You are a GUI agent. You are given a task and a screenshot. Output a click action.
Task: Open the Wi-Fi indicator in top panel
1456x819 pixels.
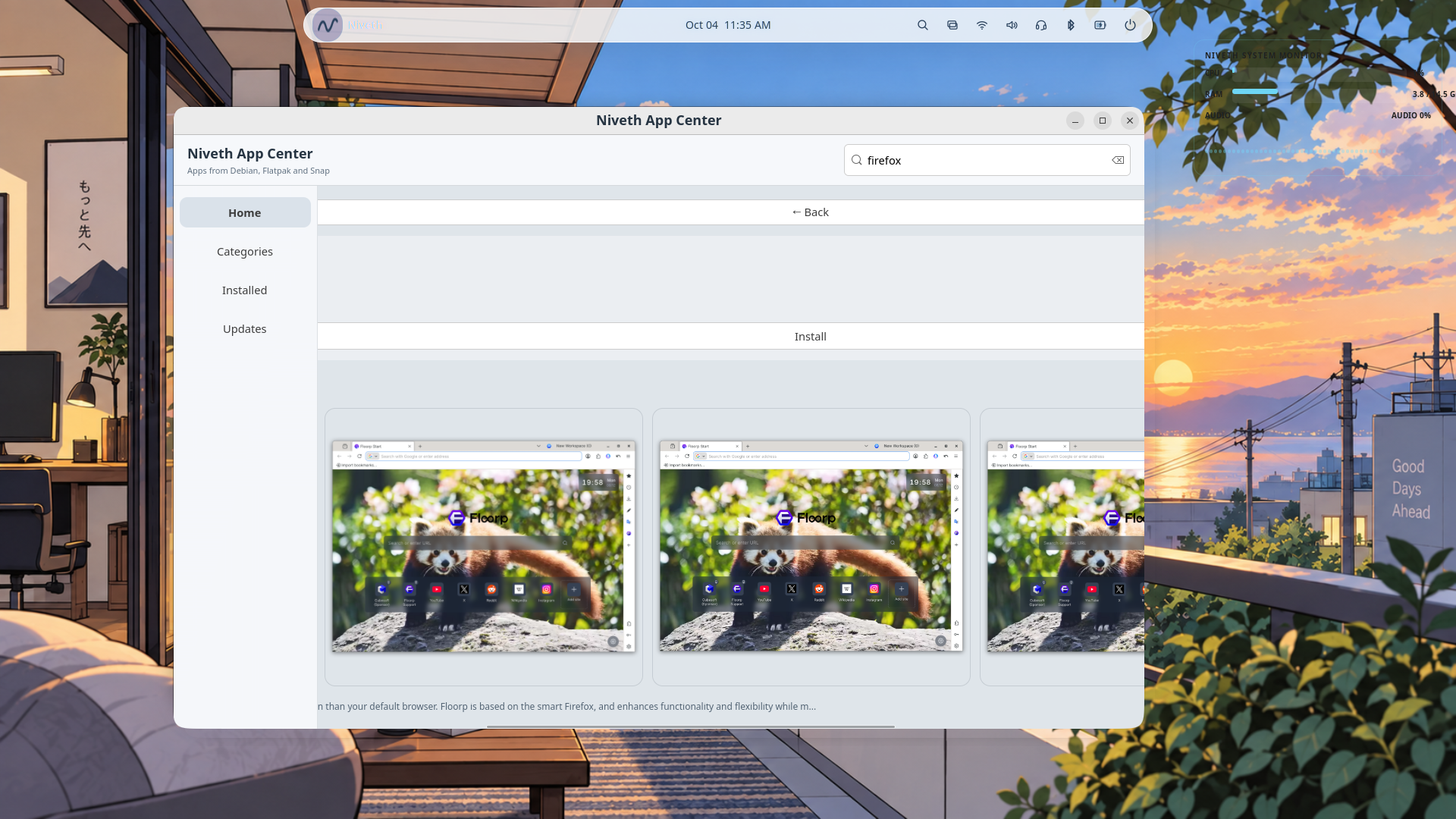(x=982, y=25)
